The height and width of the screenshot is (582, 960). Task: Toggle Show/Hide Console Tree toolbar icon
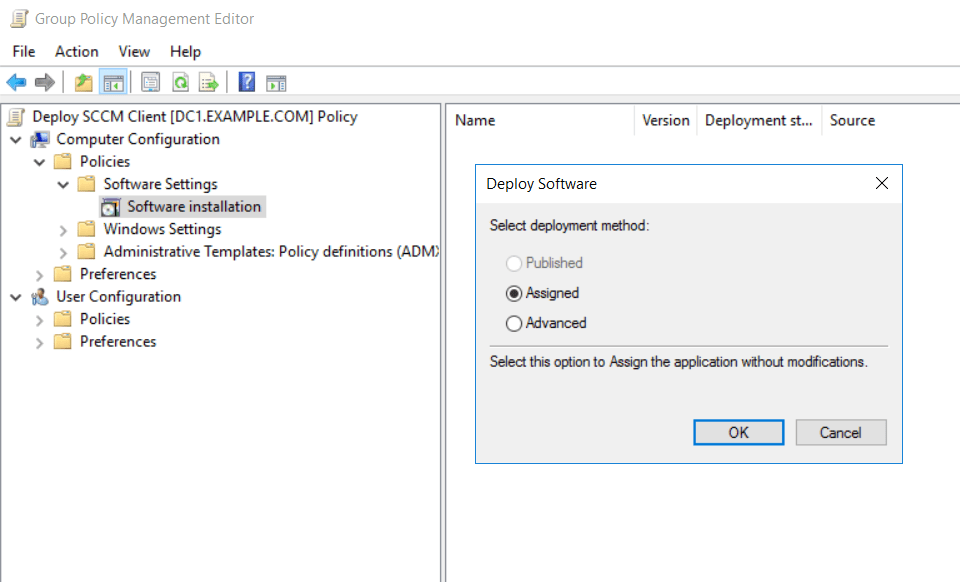tap(113, 83)
